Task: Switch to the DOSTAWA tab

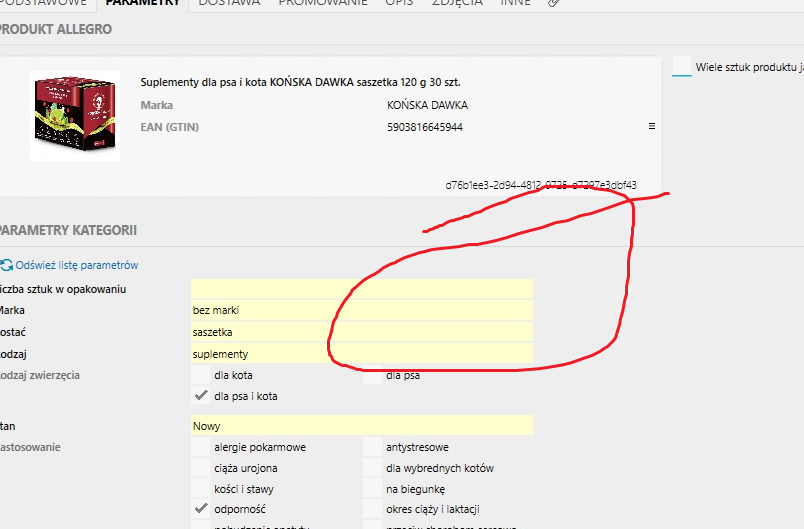Action: [229, 3]
